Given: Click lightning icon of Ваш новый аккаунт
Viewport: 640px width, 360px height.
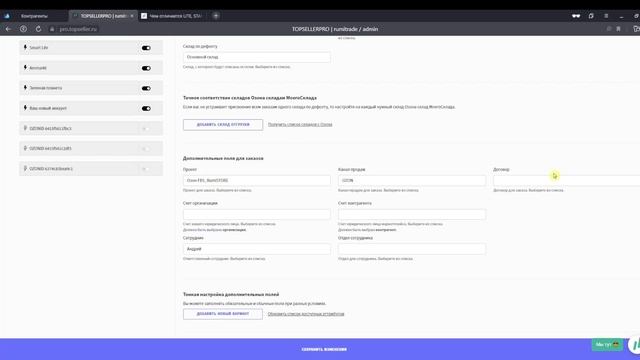Looking at the screenshot, I should point(25,108).
